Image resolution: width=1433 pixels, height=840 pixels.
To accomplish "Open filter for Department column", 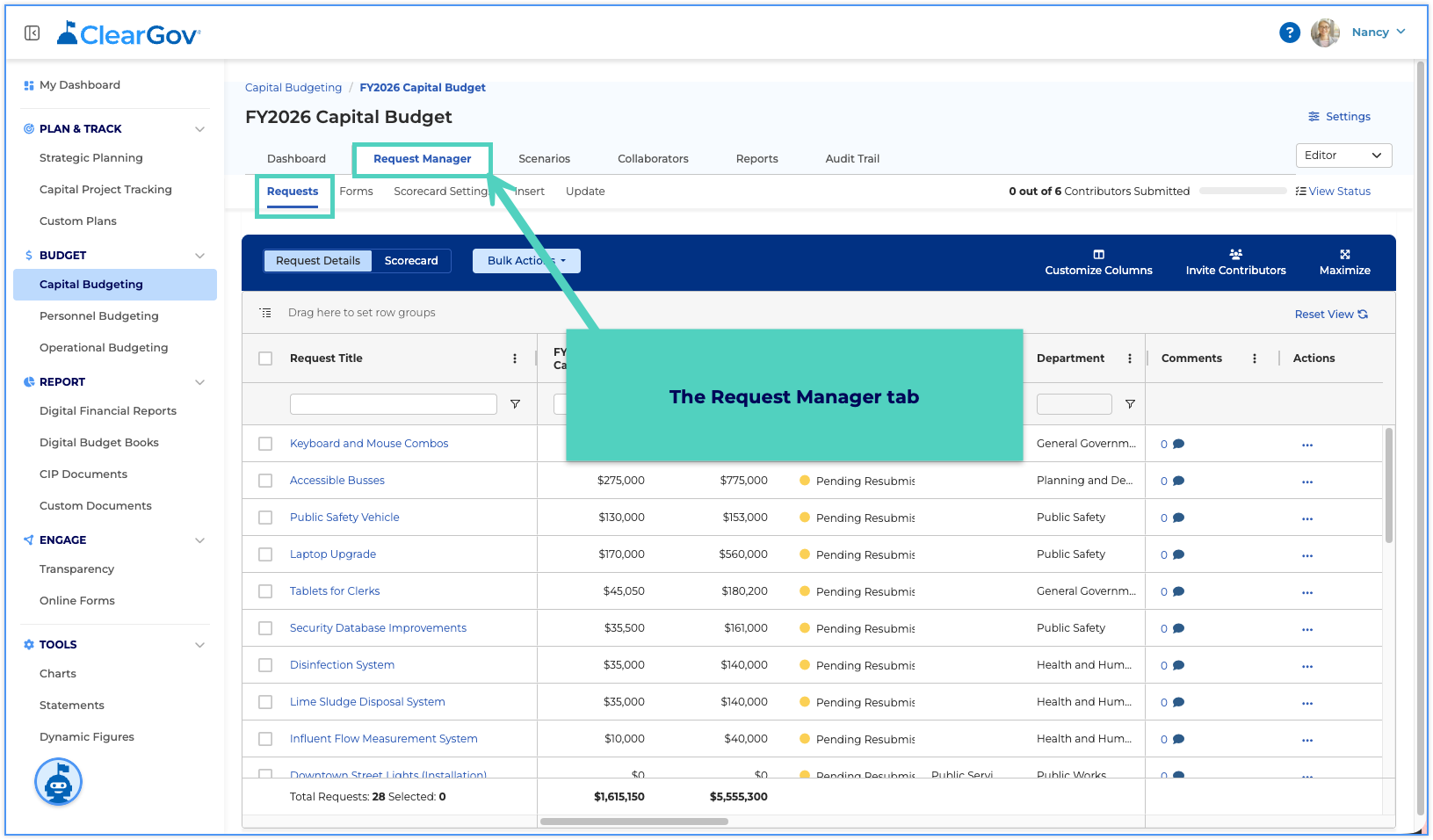I will tap(1130, 404).
